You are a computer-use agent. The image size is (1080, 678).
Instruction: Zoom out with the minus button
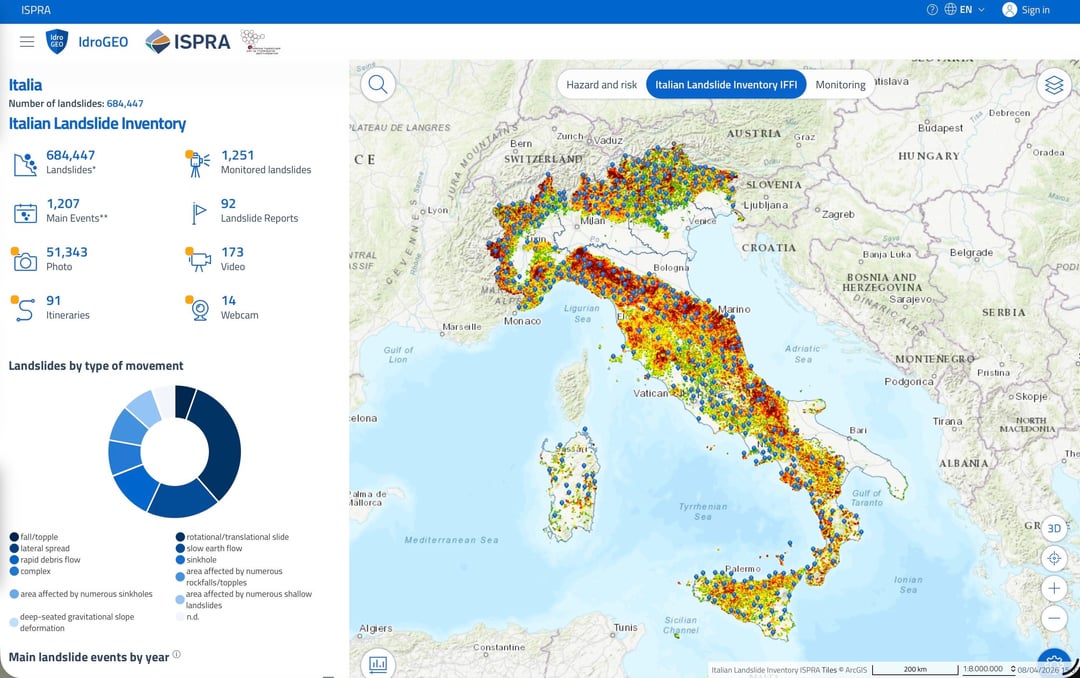coord(1053,619)
